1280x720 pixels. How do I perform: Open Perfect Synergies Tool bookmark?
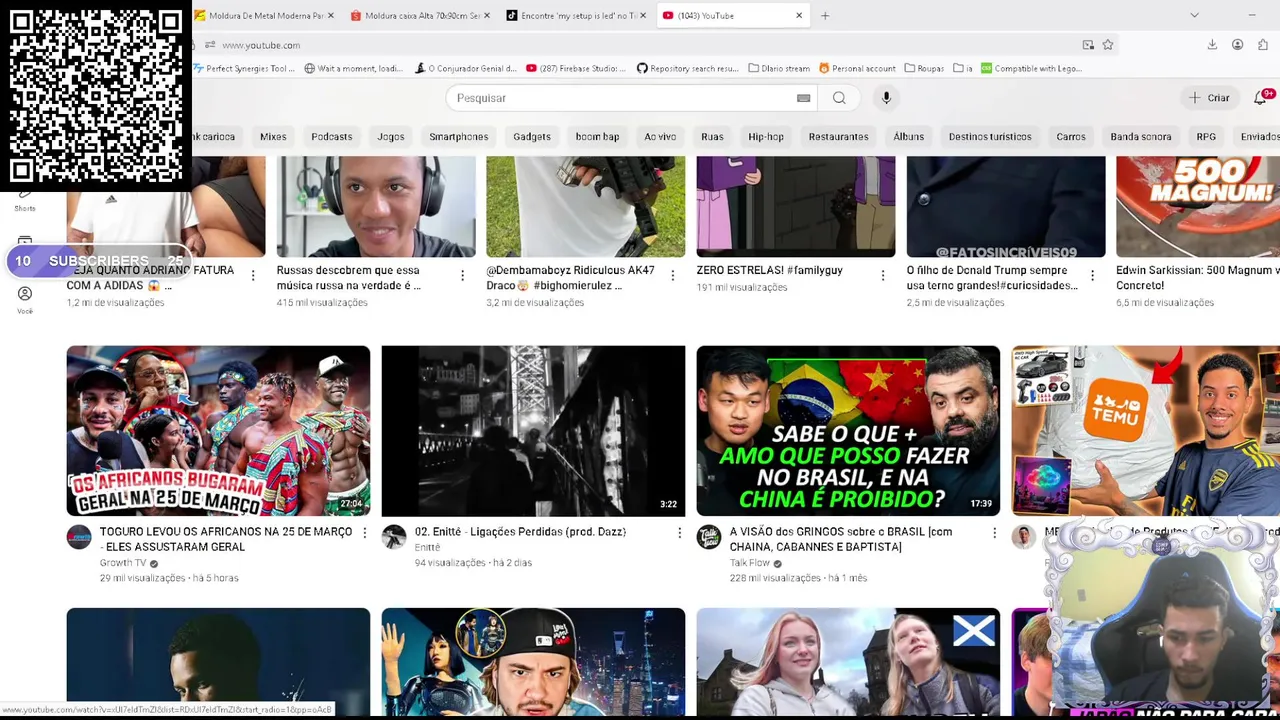pyautogui.click(x=244, y=69)
